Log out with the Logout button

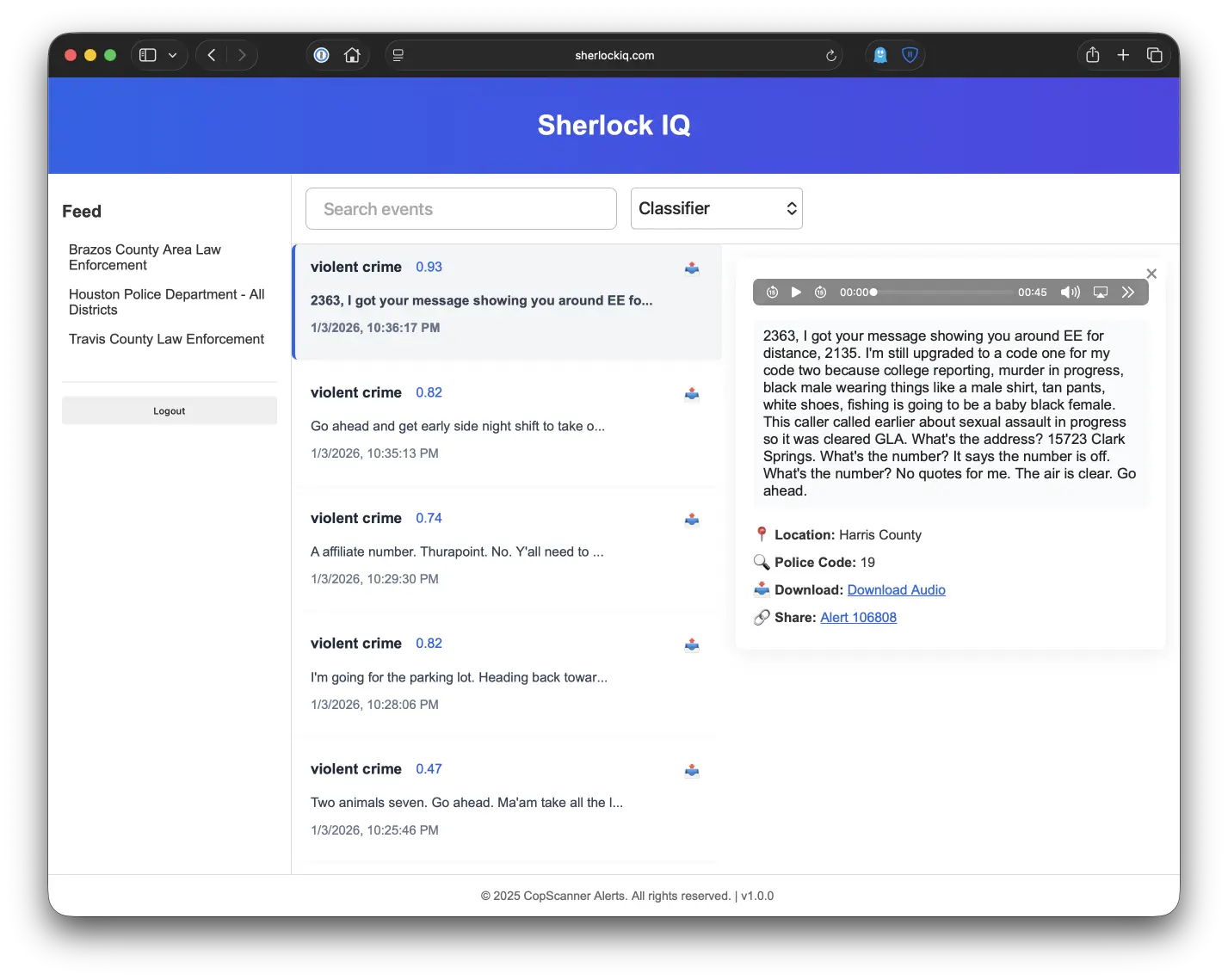click(170, 410)
